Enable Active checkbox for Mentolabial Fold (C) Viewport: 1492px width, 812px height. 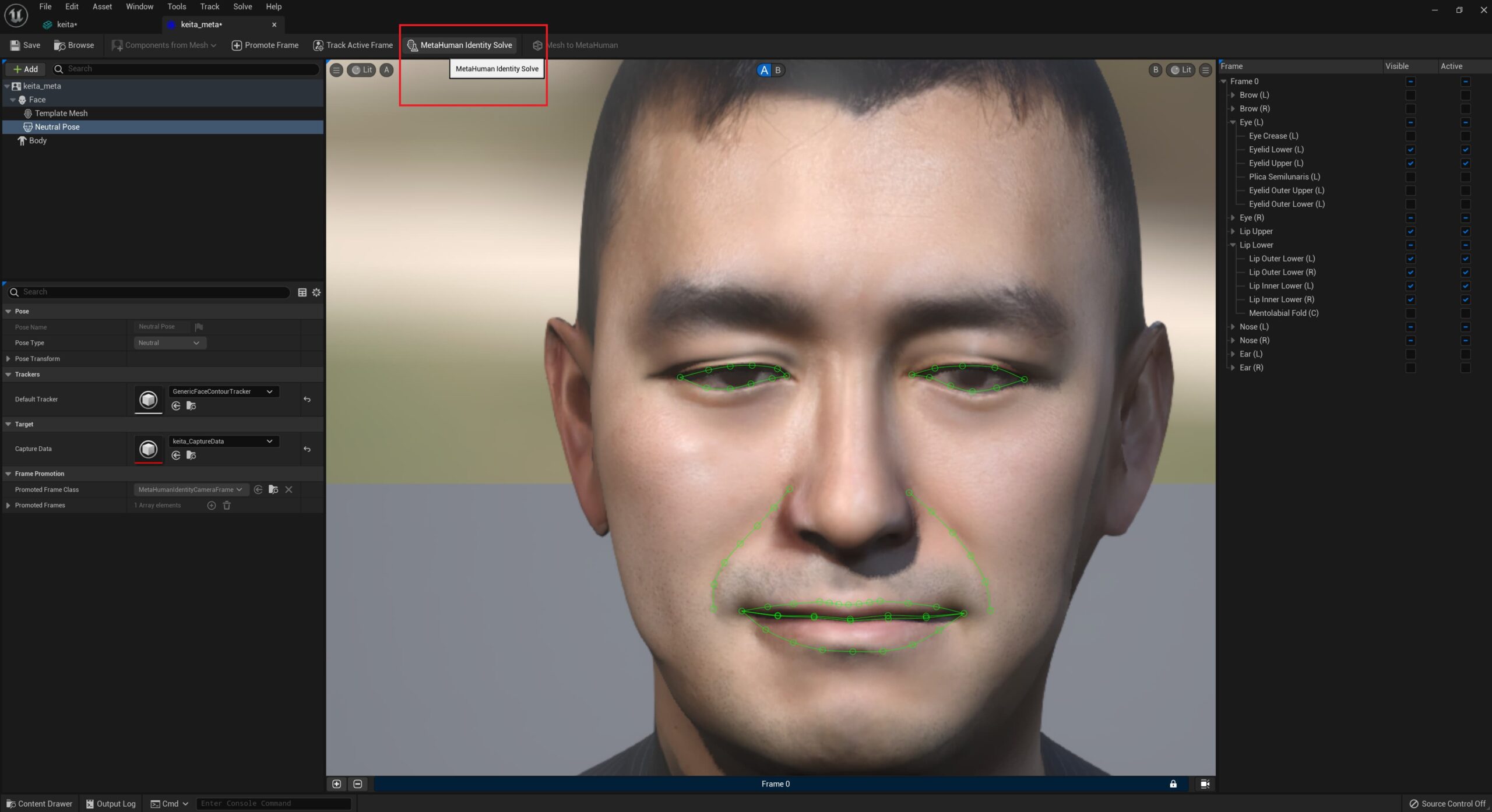1465,313
